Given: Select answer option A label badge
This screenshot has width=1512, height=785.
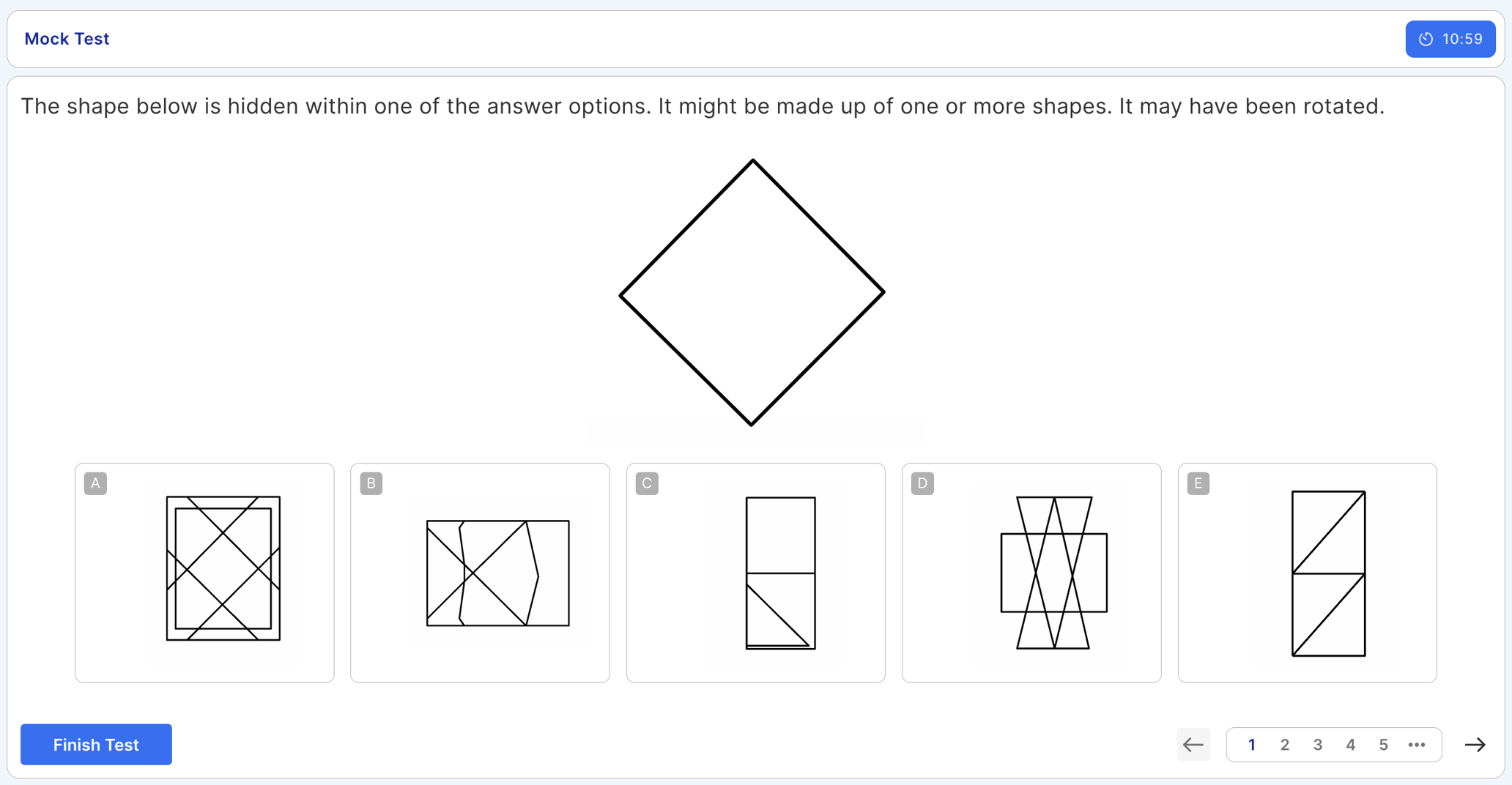Looking at the screenshot, I should click(95, 483).
